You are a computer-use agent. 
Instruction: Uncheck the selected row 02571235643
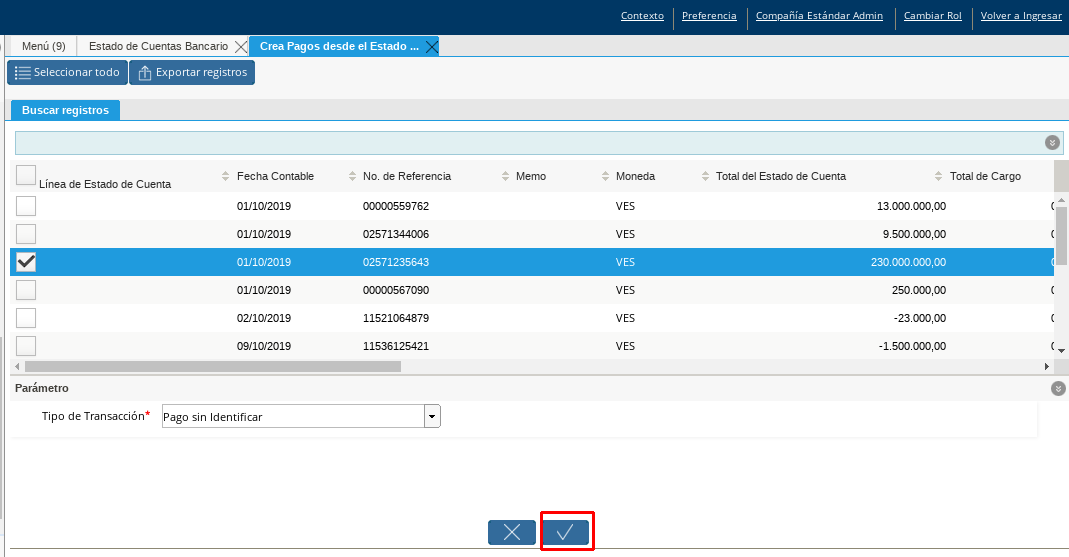click(x=26, y=262)
